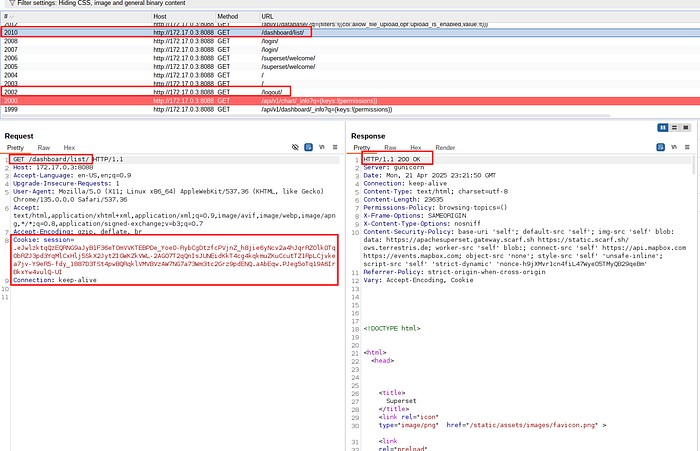
Task: Click the Connection: keep-alive line in Request
Action: point(54,280)
